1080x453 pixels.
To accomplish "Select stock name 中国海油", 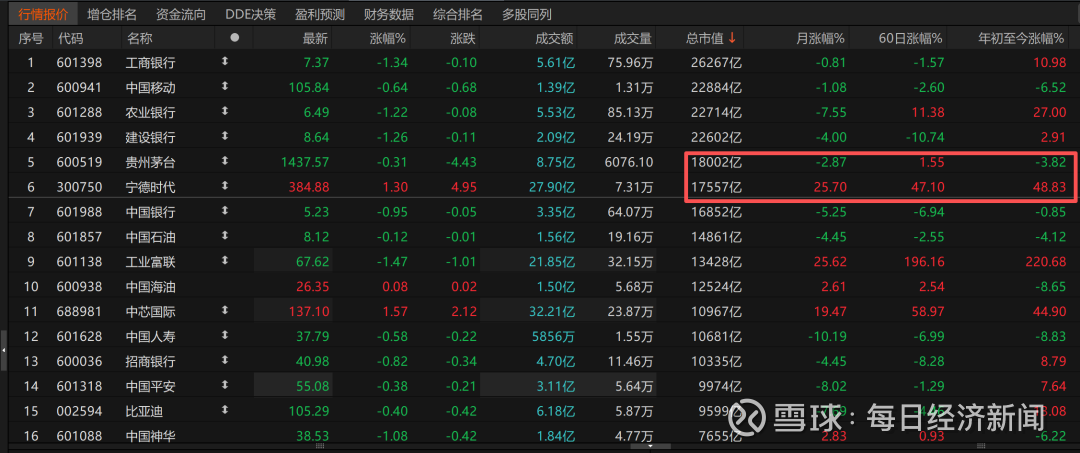I will coord(151,286).
